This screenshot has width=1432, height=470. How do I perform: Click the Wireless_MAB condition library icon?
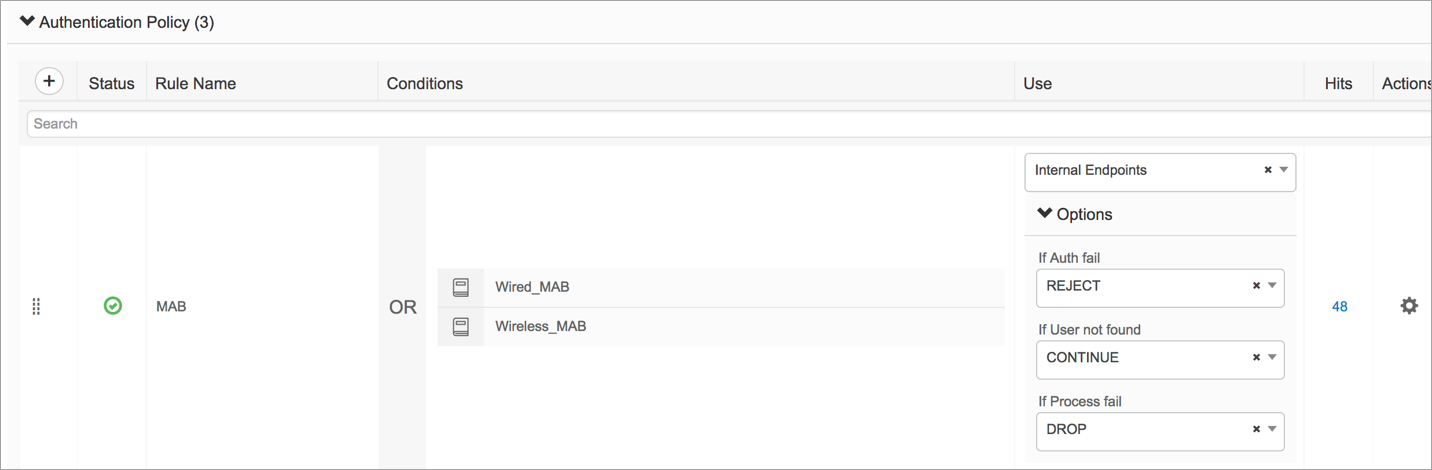pos(461,326)
